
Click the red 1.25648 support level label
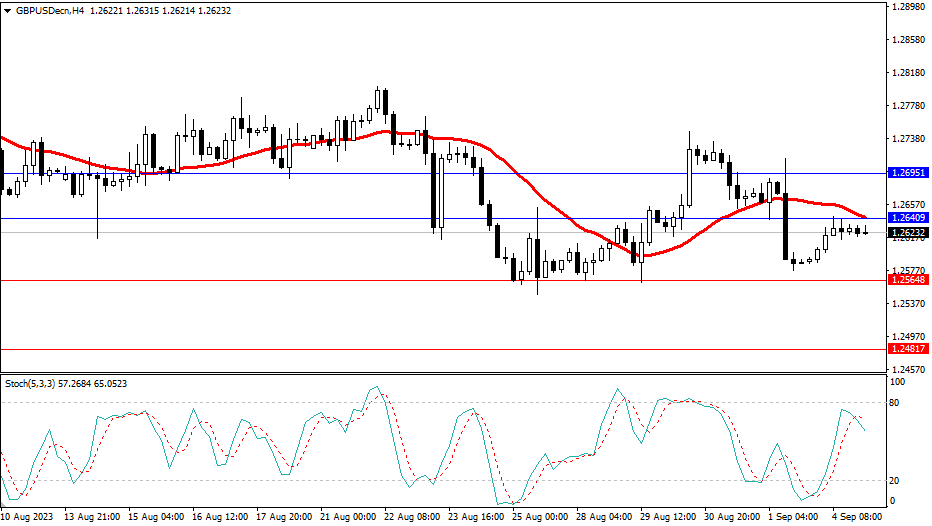click(x=908, y=281)
